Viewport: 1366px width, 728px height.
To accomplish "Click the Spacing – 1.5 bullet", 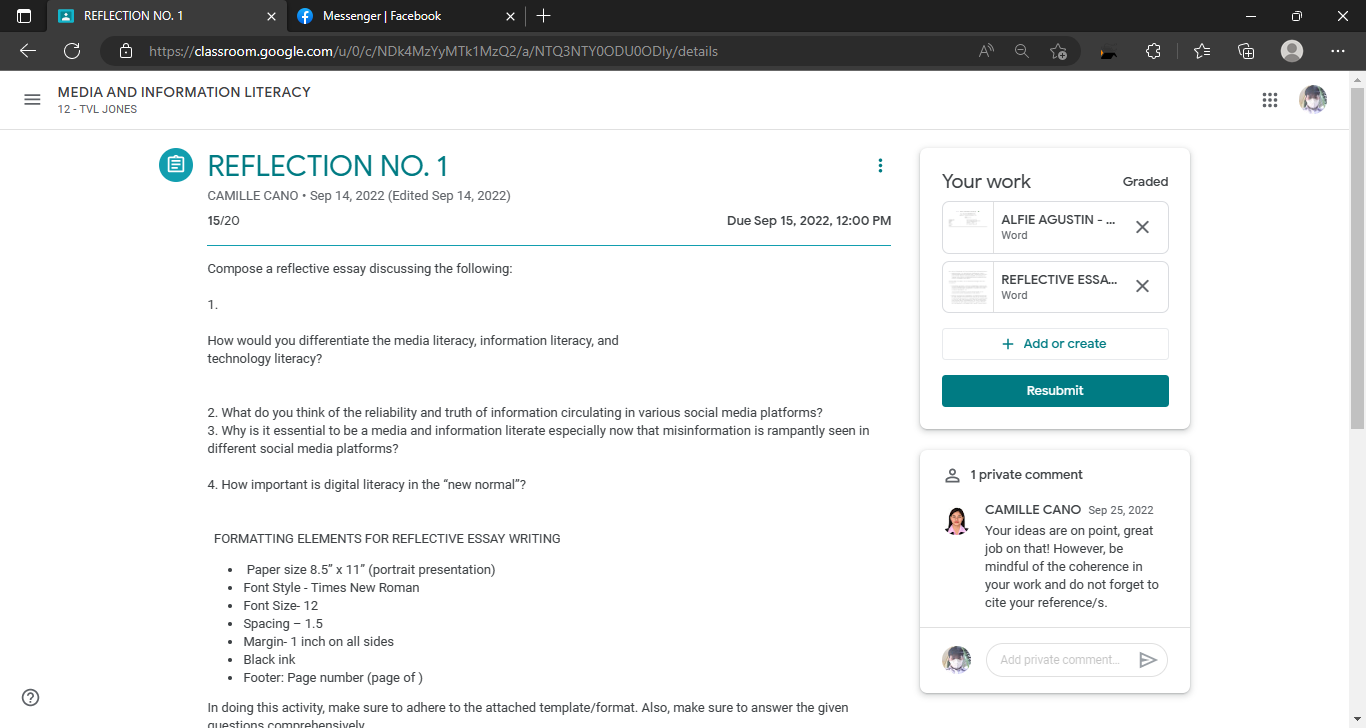I will [283, 624].
